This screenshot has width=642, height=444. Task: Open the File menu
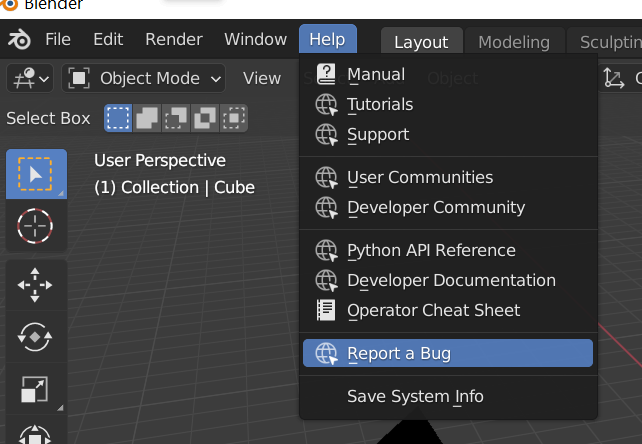coord(58,39)
